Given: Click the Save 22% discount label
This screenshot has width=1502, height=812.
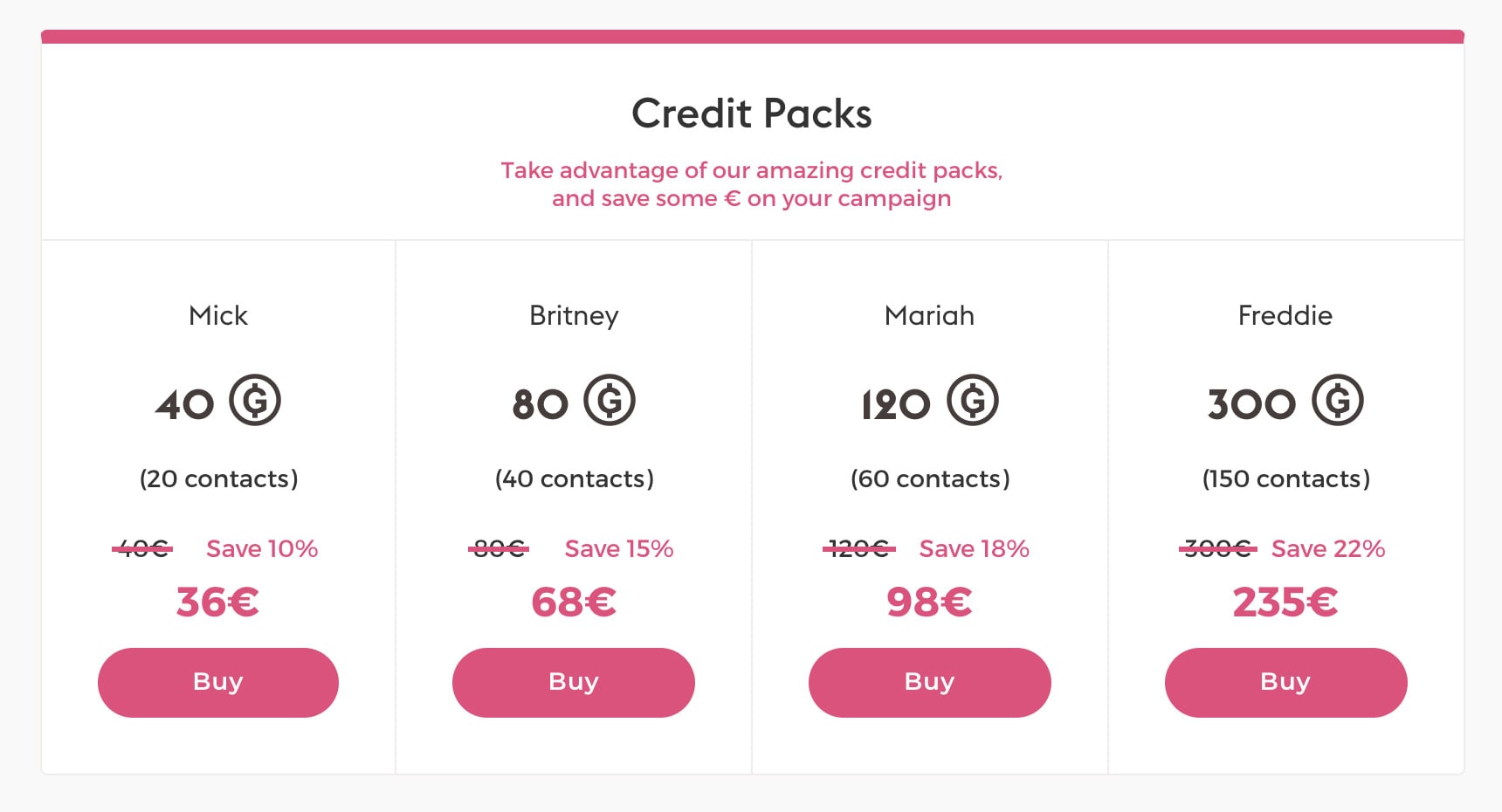Looking at the screenshot, I should (x=1328, y=548).
